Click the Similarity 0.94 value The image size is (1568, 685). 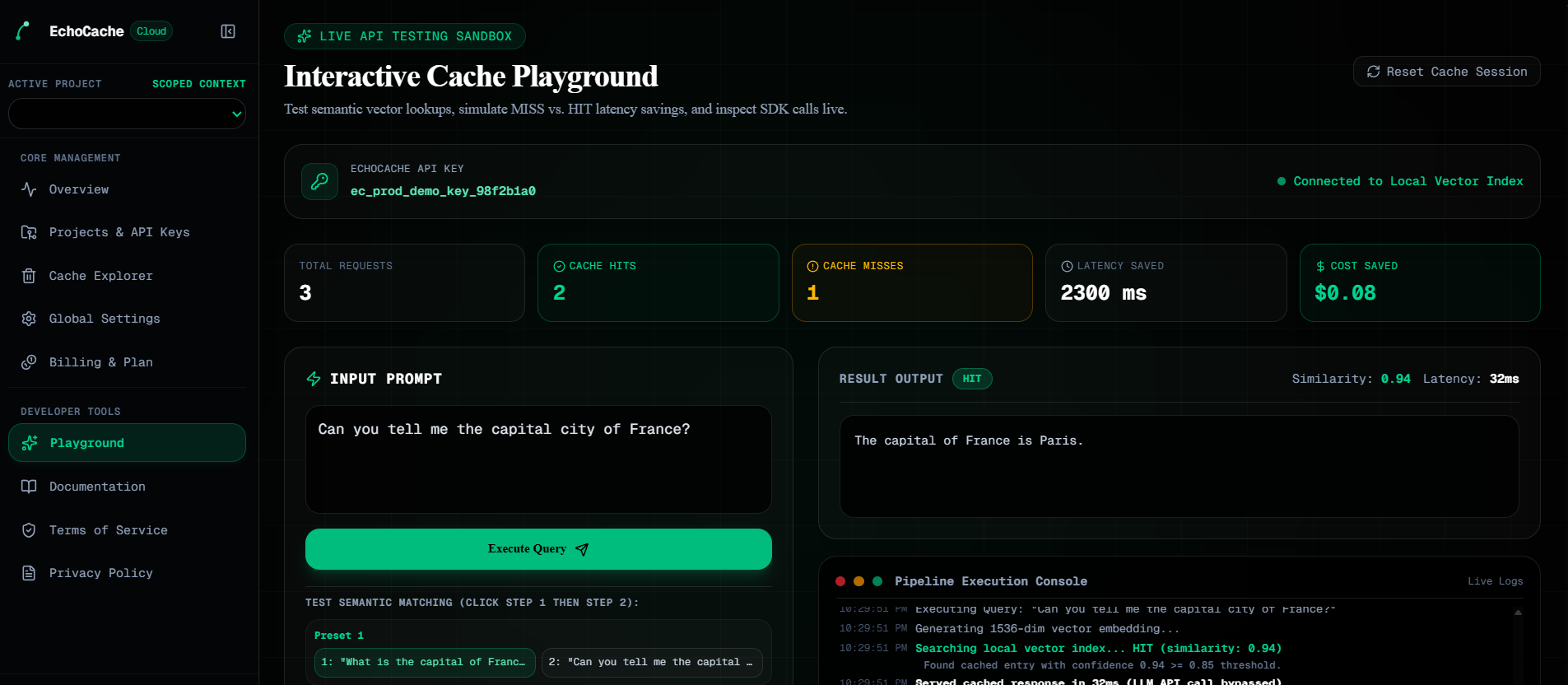[x=1395, y=379]
